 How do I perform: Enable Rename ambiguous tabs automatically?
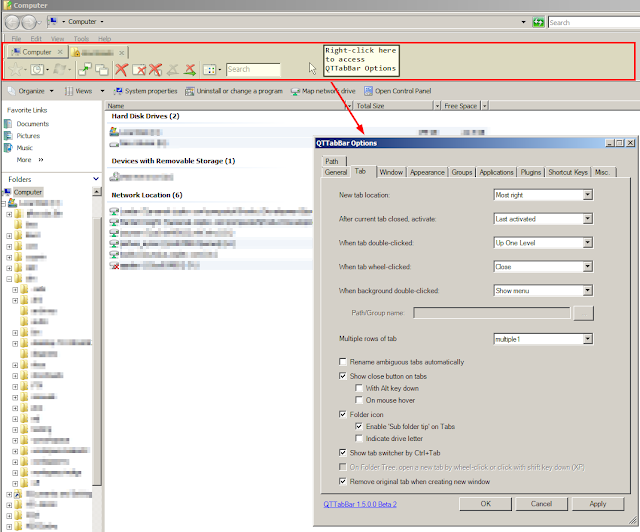click(x=343, y=362)
